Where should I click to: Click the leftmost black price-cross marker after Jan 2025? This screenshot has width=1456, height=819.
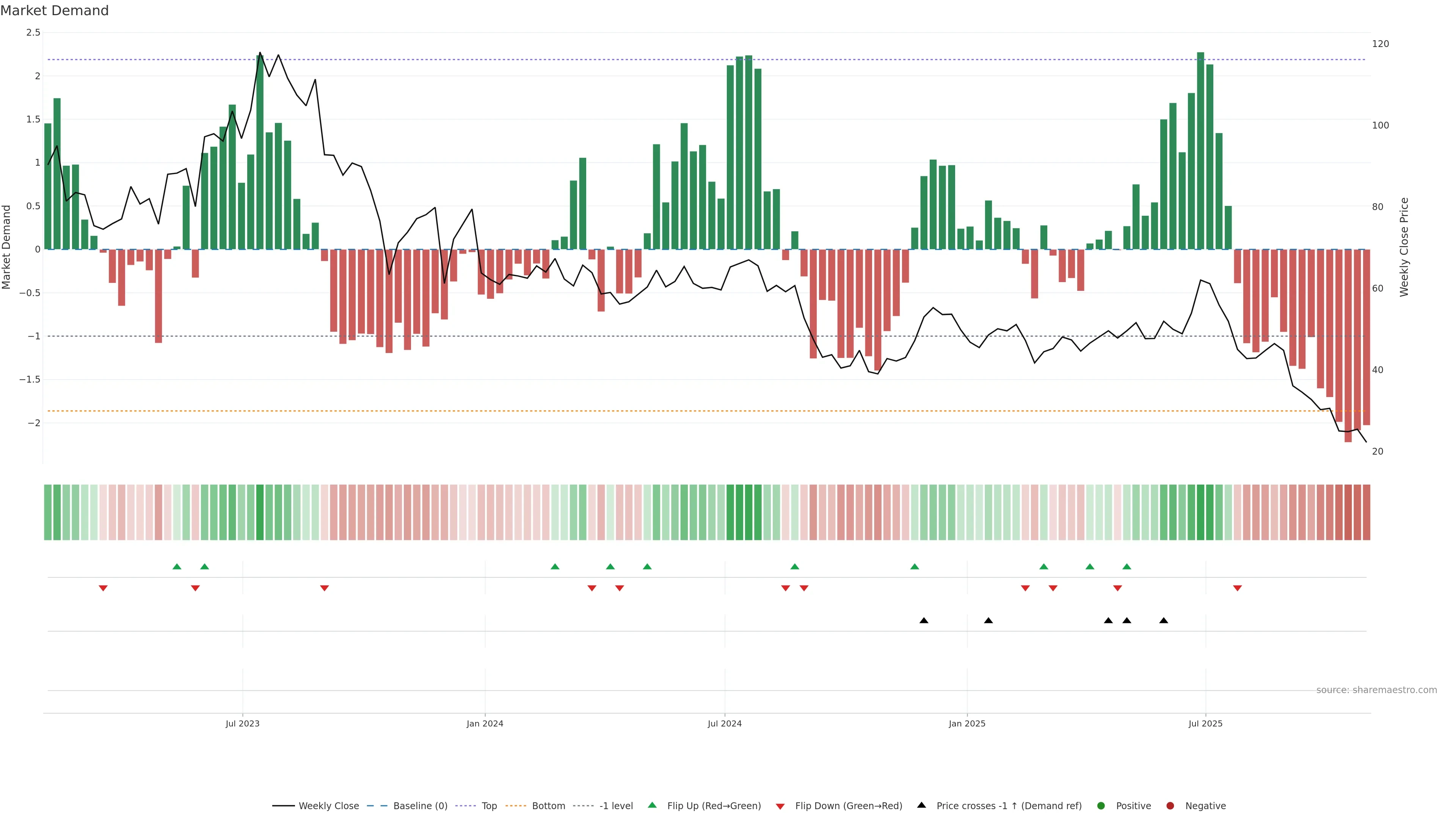tap(988, 621)
